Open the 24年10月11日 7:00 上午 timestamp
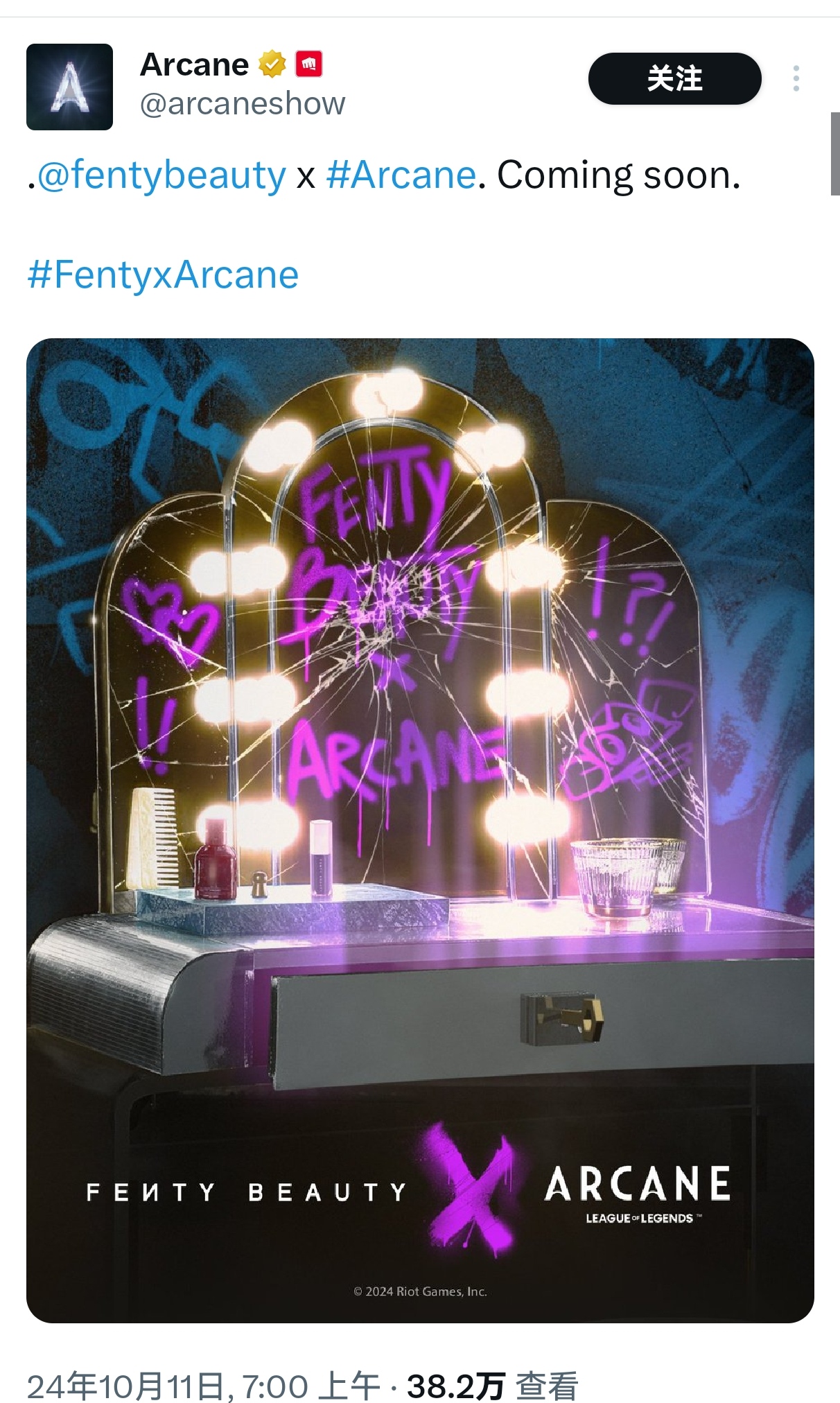840x1403 pixels. point(203,1386)
